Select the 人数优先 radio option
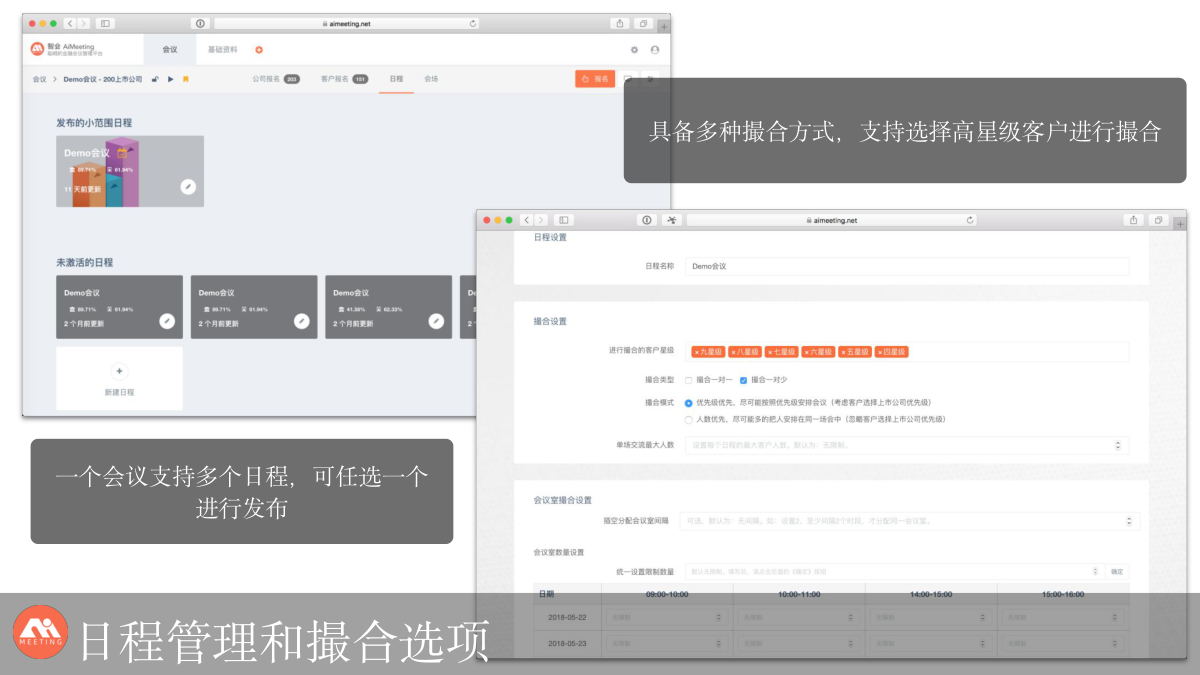Screen dimensions: 1200x675 688,419
